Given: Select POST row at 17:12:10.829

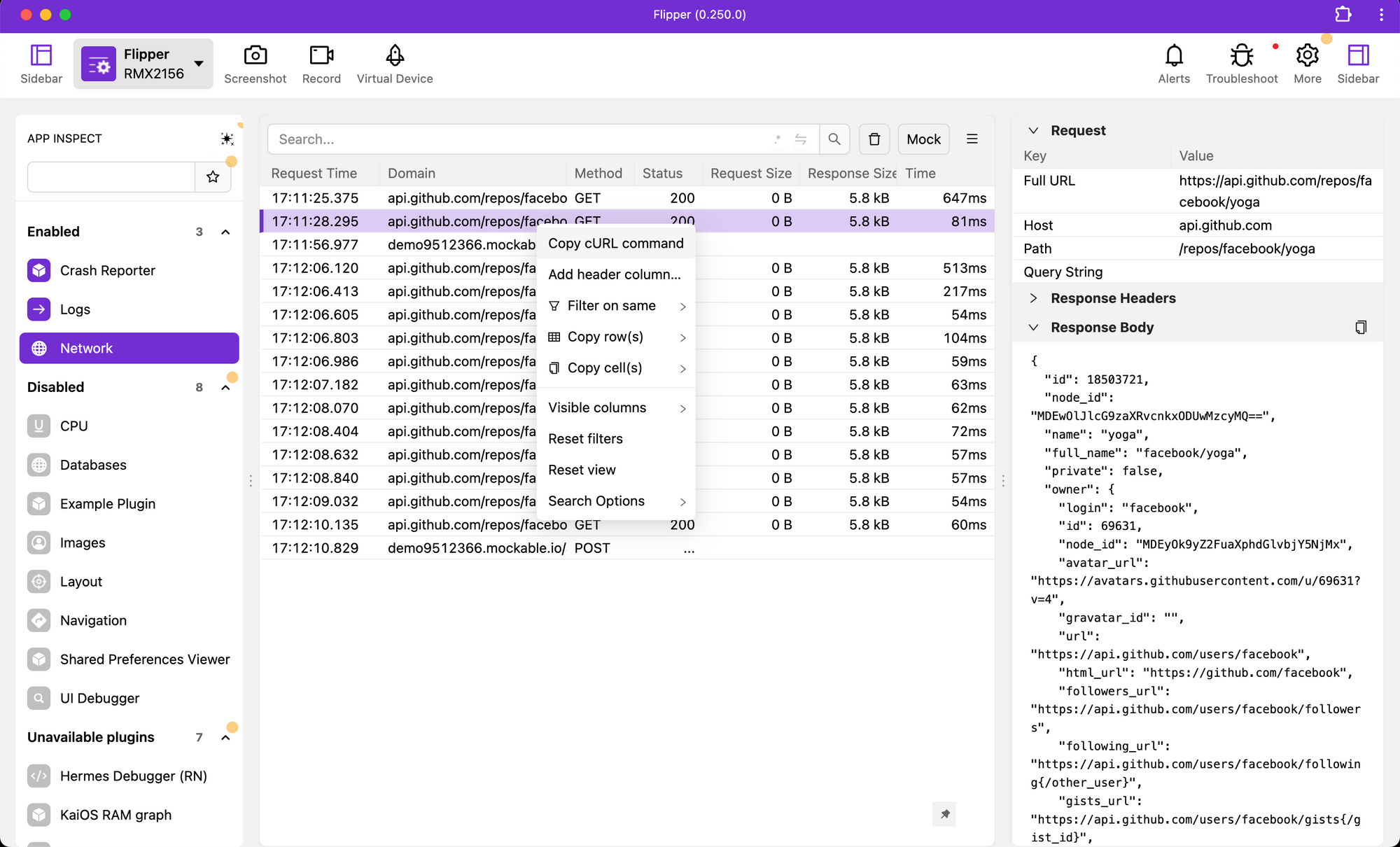Looking at the screenshot, I should click(x=628, y=548).
